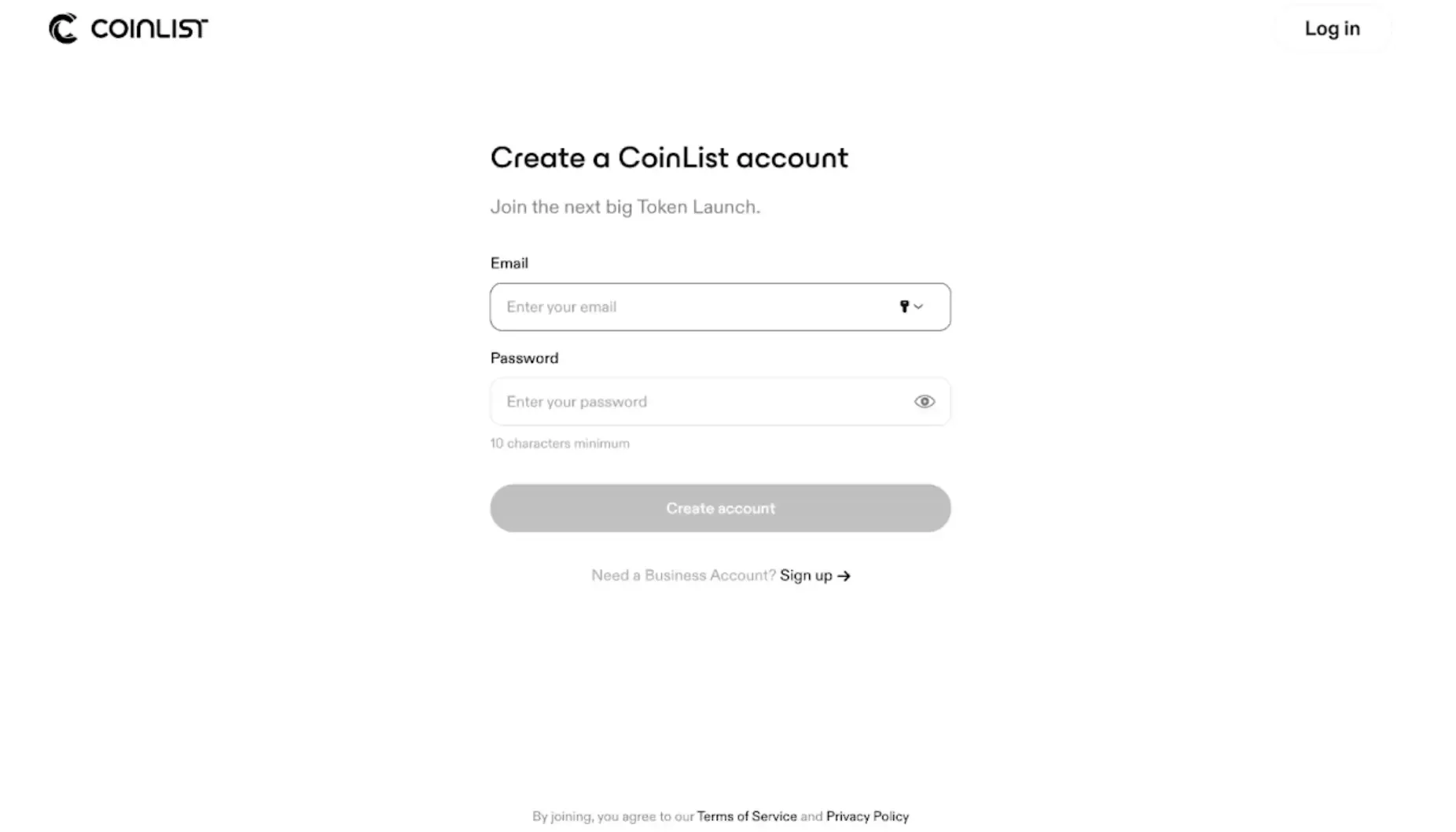Focus the Enter your email field
1456x832 pixels.
tap(692, 307)
